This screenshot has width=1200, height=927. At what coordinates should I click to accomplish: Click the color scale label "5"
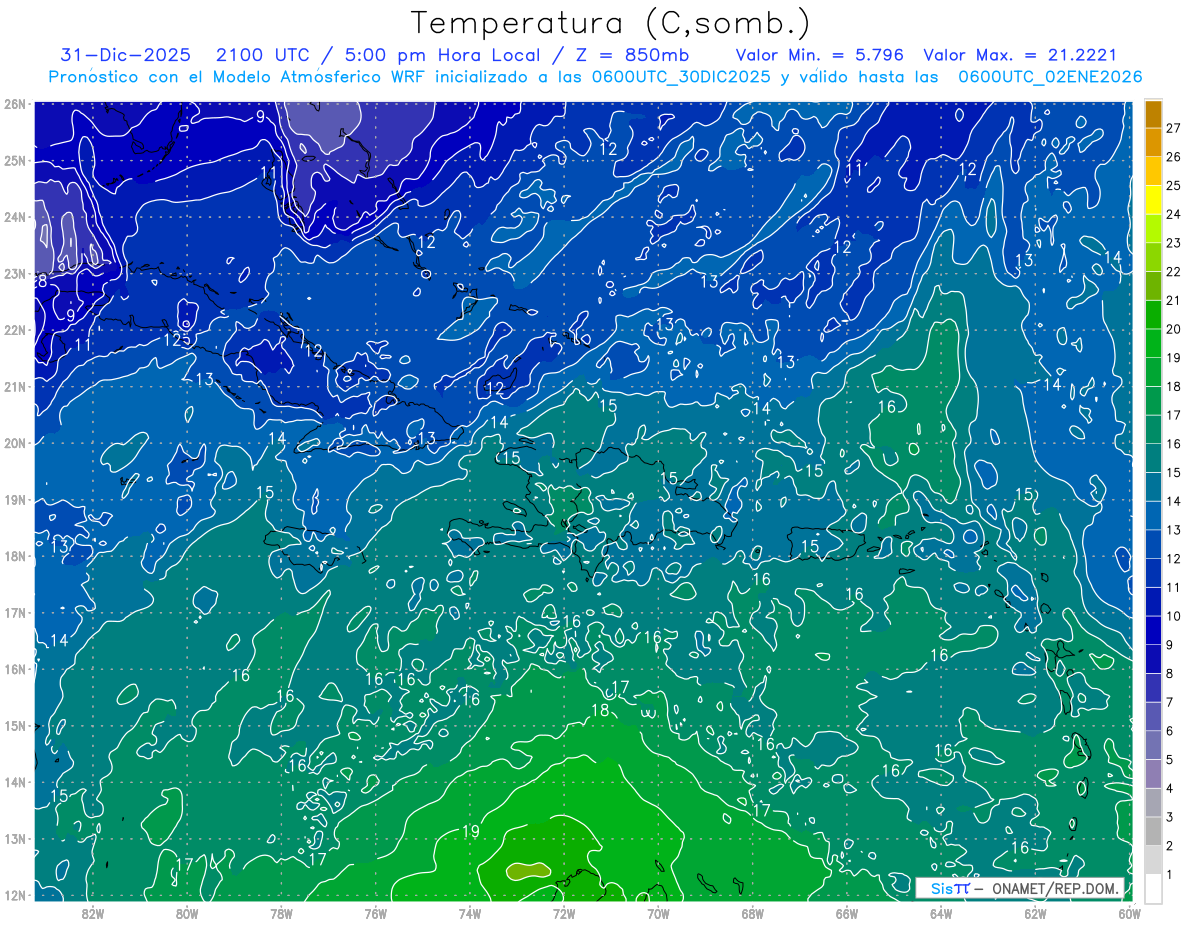(1169, 760)
